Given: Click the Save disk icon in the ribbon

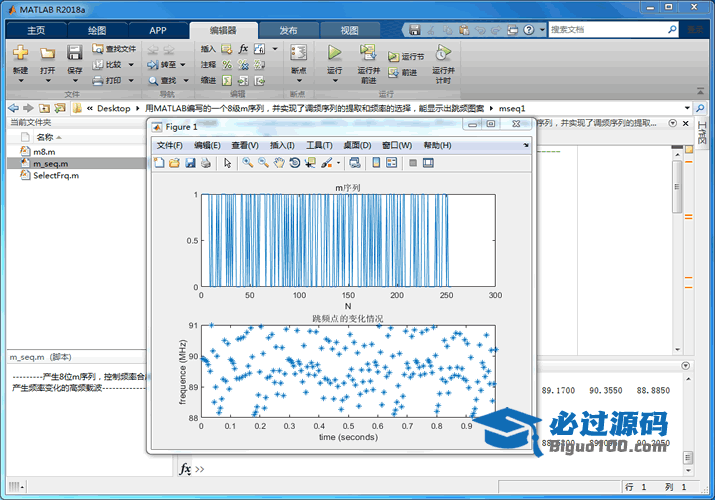Looking at the screenshot, I should click(74, 53).
